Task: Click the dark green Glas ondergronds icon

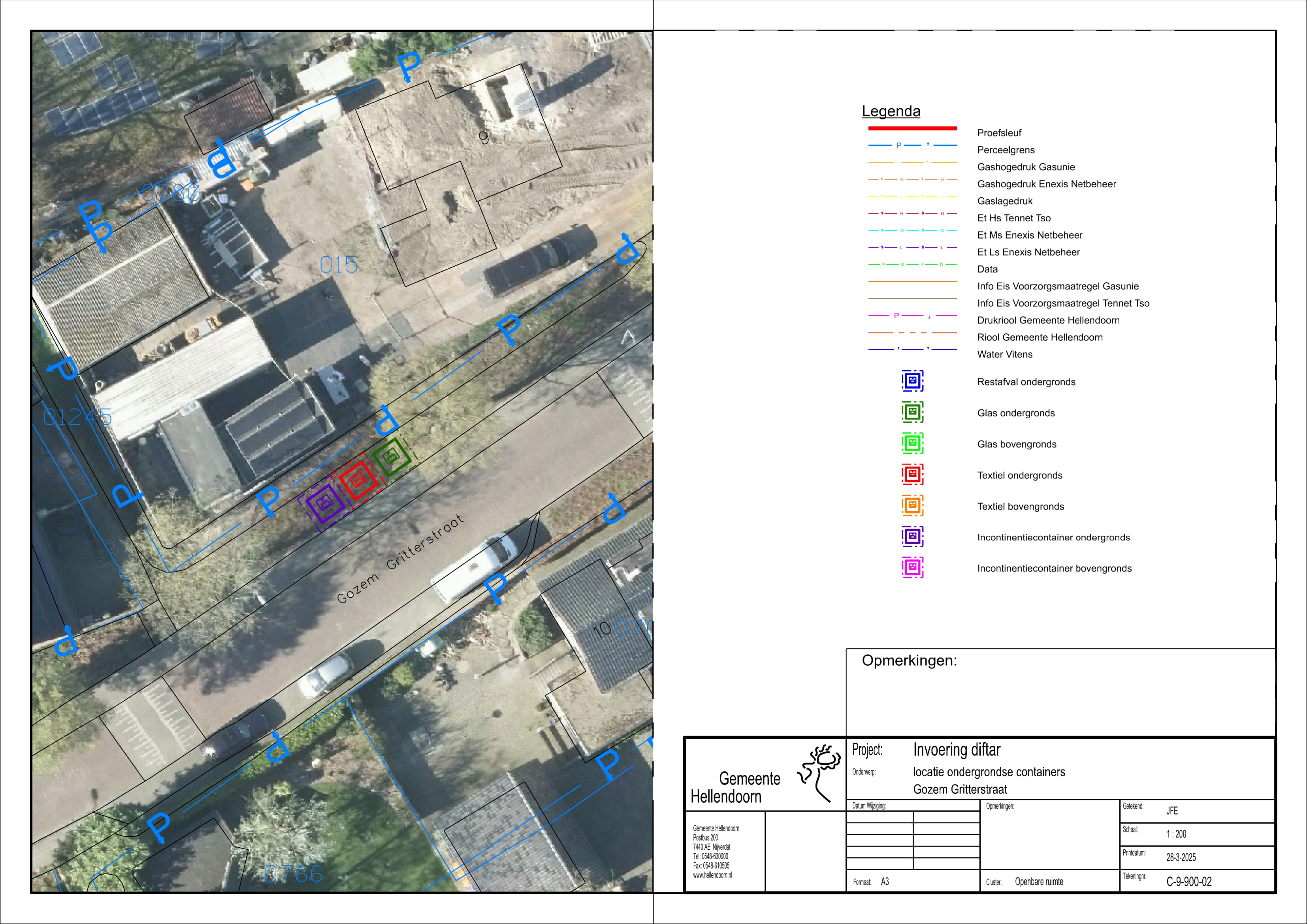Action: pos(912,412)
